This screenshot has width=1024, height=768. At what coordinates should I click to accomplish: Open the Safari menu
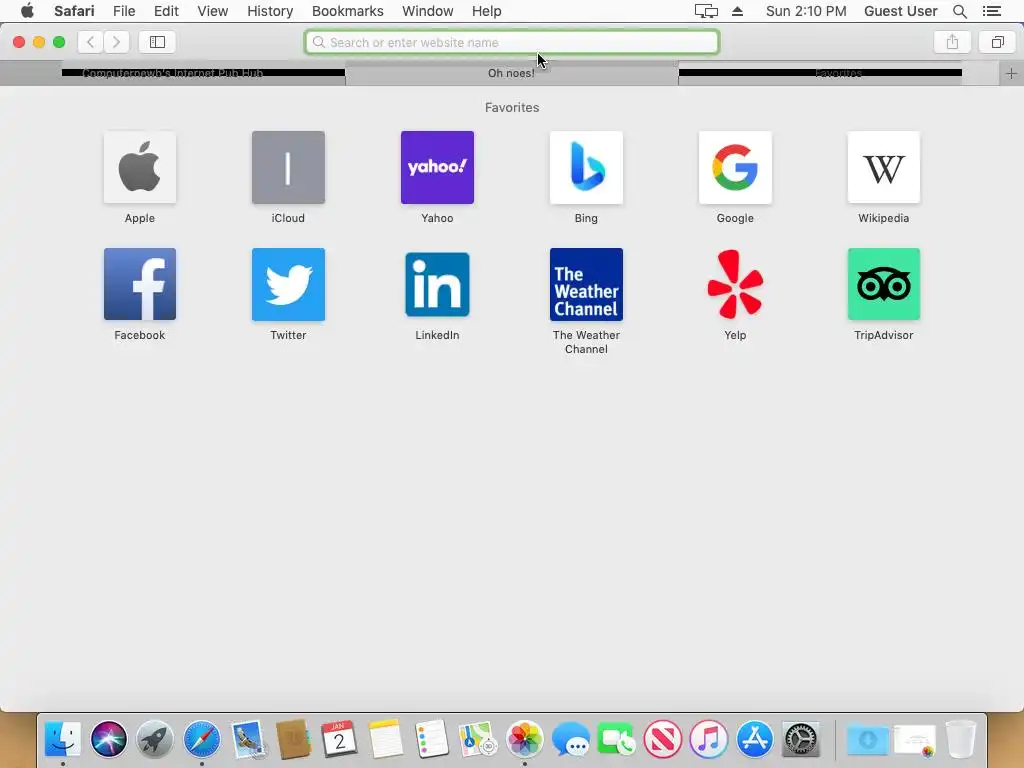(x=74, y=11)
